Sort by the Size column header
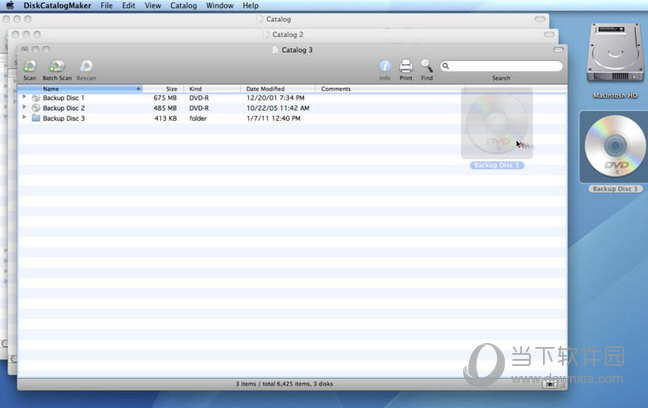 (163, 89)
